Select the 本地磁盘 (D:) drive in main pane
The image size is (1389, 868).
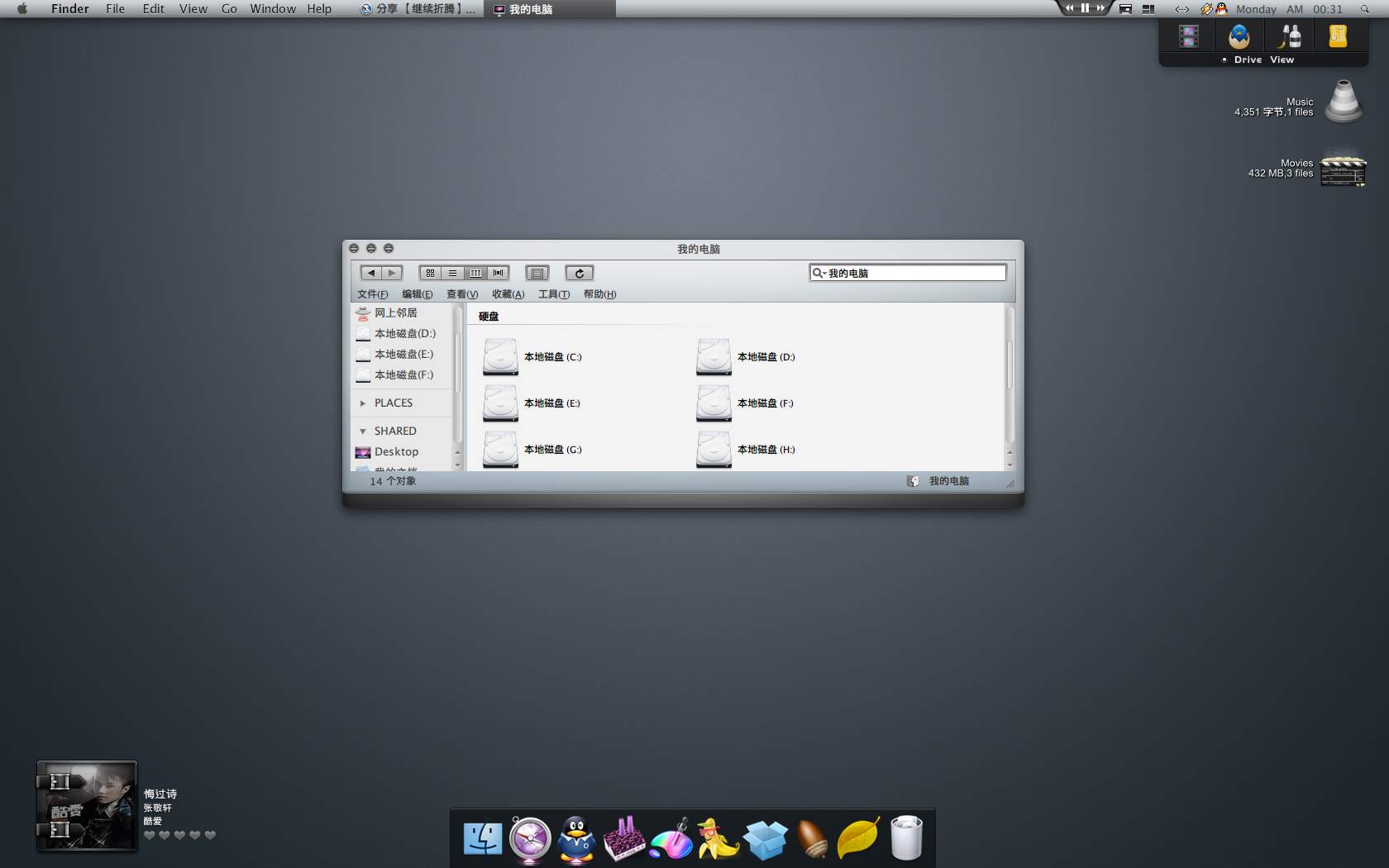click(746, 357)
